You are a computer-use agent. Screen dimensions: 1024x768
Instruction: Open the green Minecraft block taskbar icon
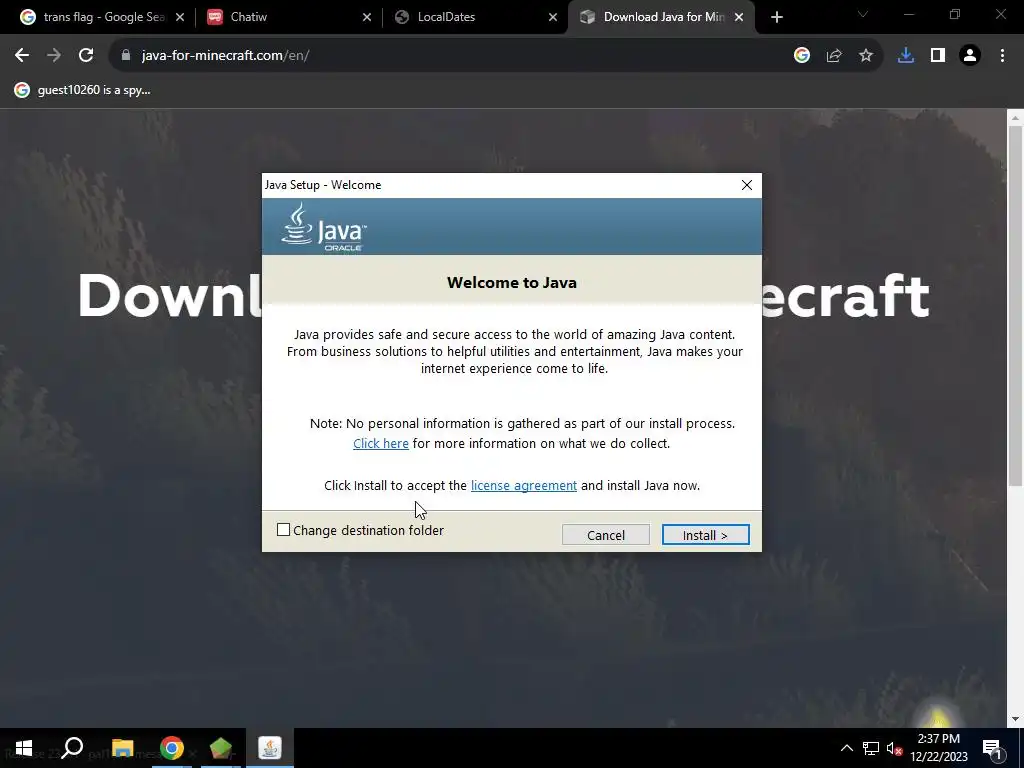pyautogui.click(x=221, y=748)
